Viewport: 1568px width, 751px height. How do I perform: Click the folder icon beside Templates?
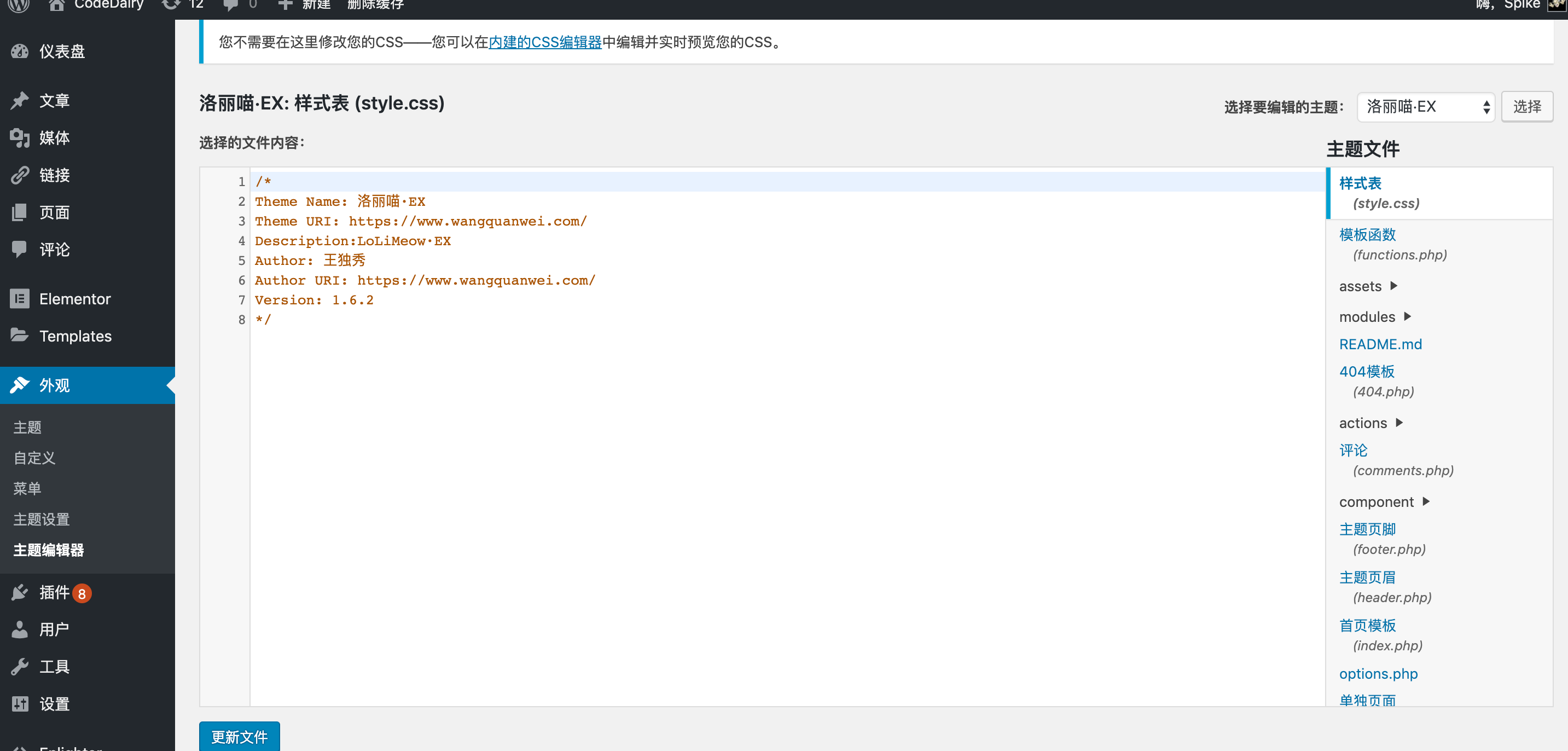coord(20,336)
